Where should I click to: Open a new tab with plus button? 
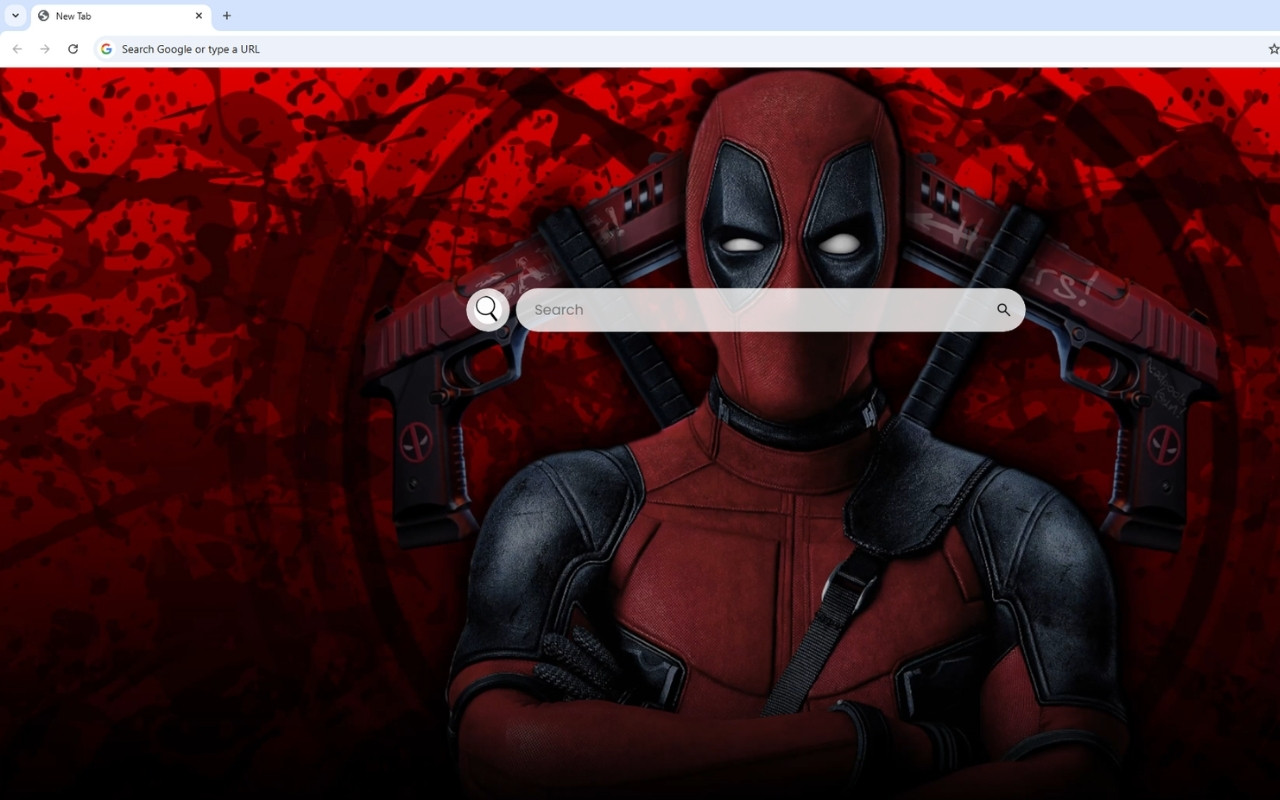[227, 16]
